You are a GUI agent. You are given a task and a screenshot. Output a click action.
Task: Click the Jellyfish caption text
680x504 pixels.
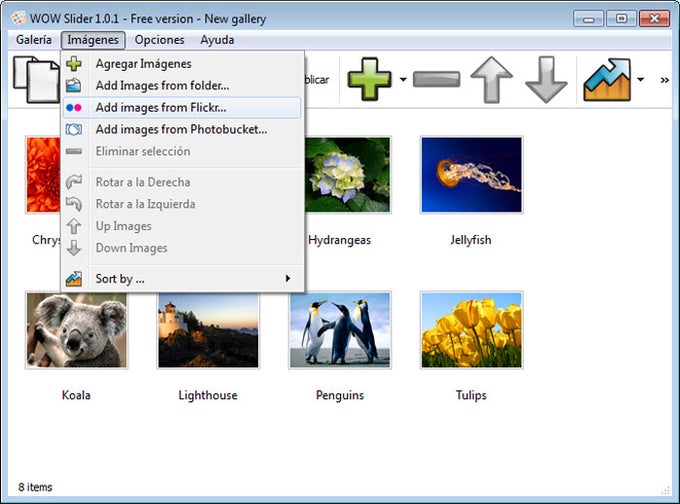click(x=471, y=240)
